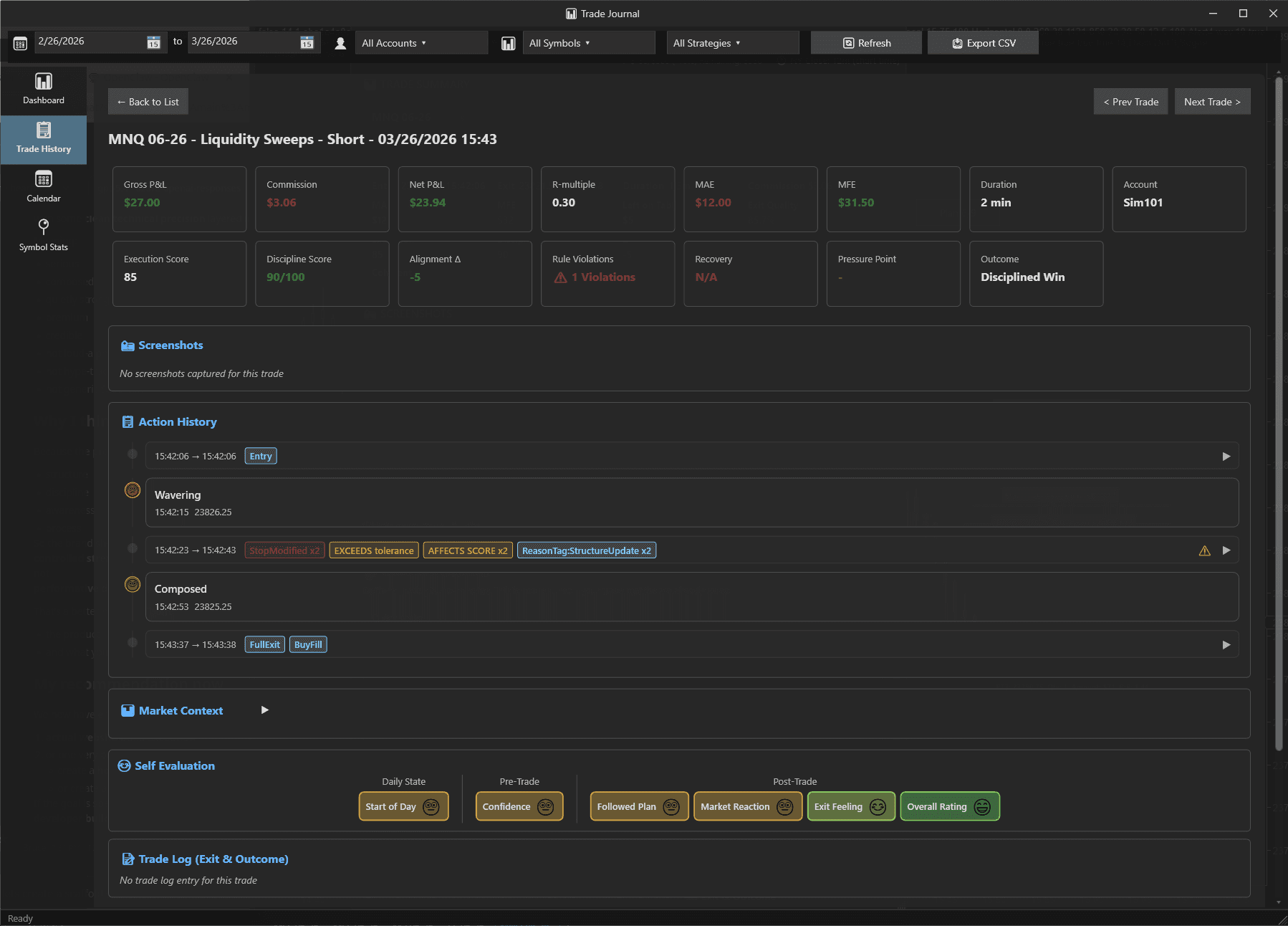The image size is (1288, 926).
Task: Toggle the Overall Rating emoji
Action: 948,806
